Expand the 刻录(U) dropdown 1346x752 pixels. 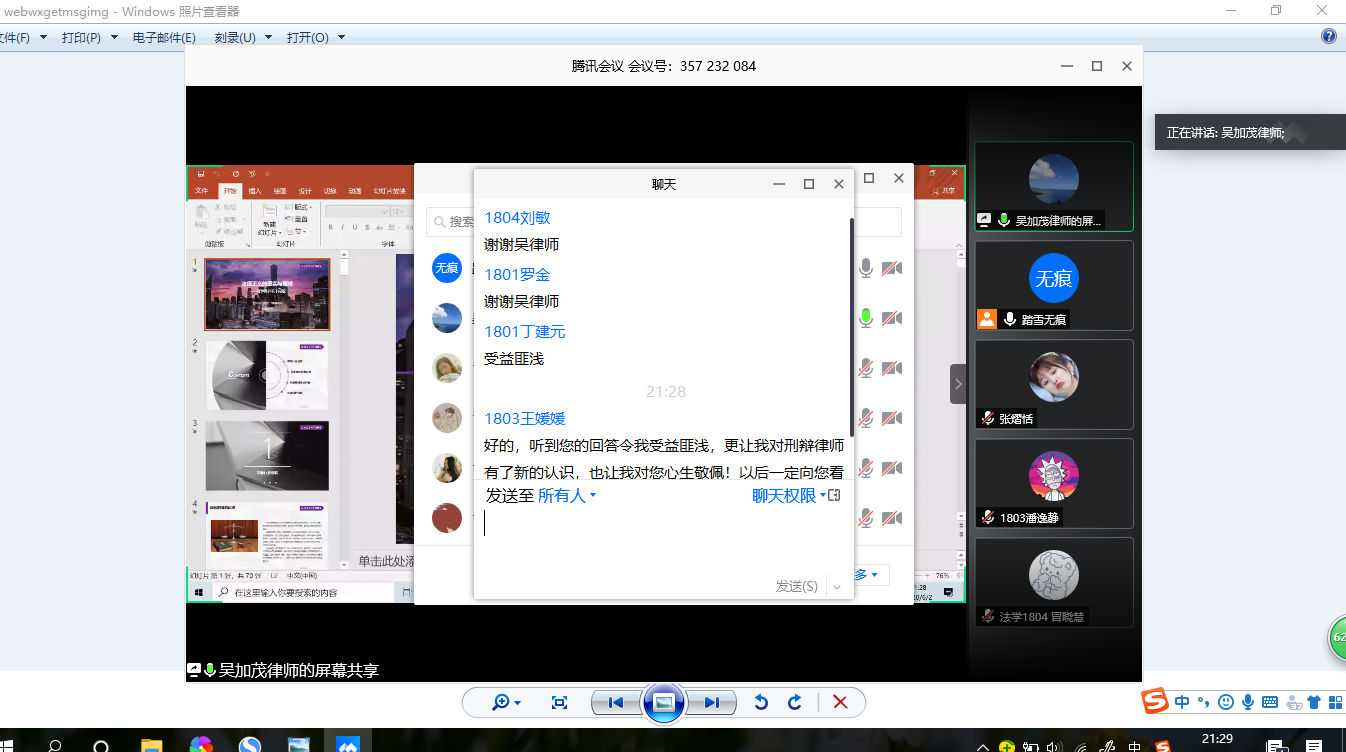241,38
